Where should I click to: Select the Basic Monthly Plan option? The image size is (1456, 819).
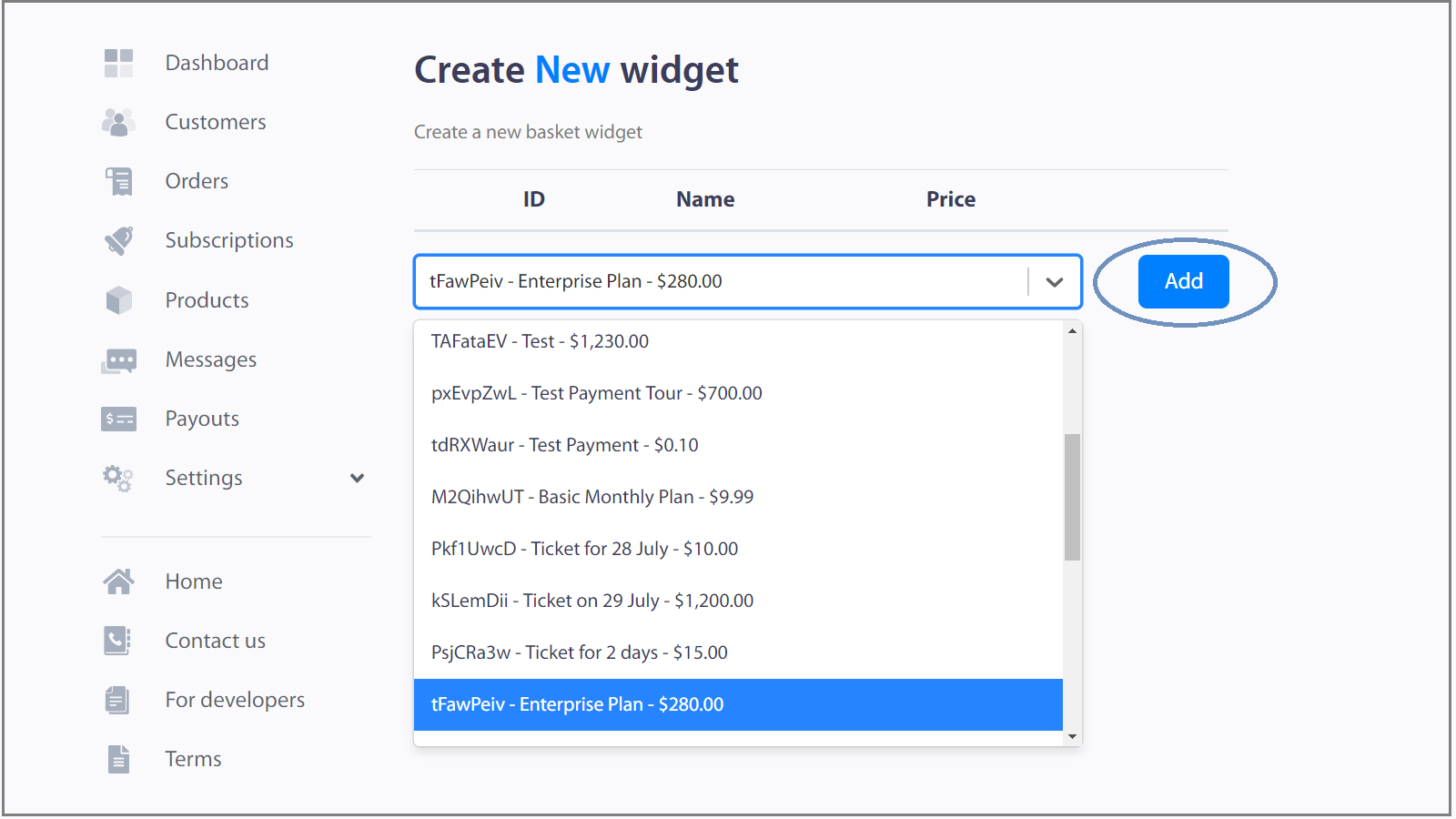(592, 497)
